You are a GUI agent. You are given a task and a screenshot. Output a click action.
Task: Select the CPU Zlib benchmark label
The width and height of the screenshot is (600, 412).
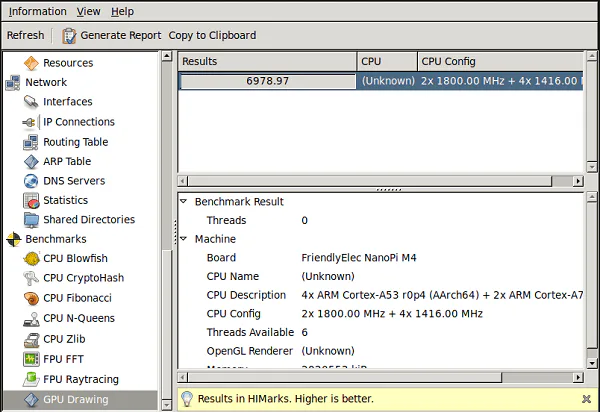pyautogui.click(x=64, y=339)
